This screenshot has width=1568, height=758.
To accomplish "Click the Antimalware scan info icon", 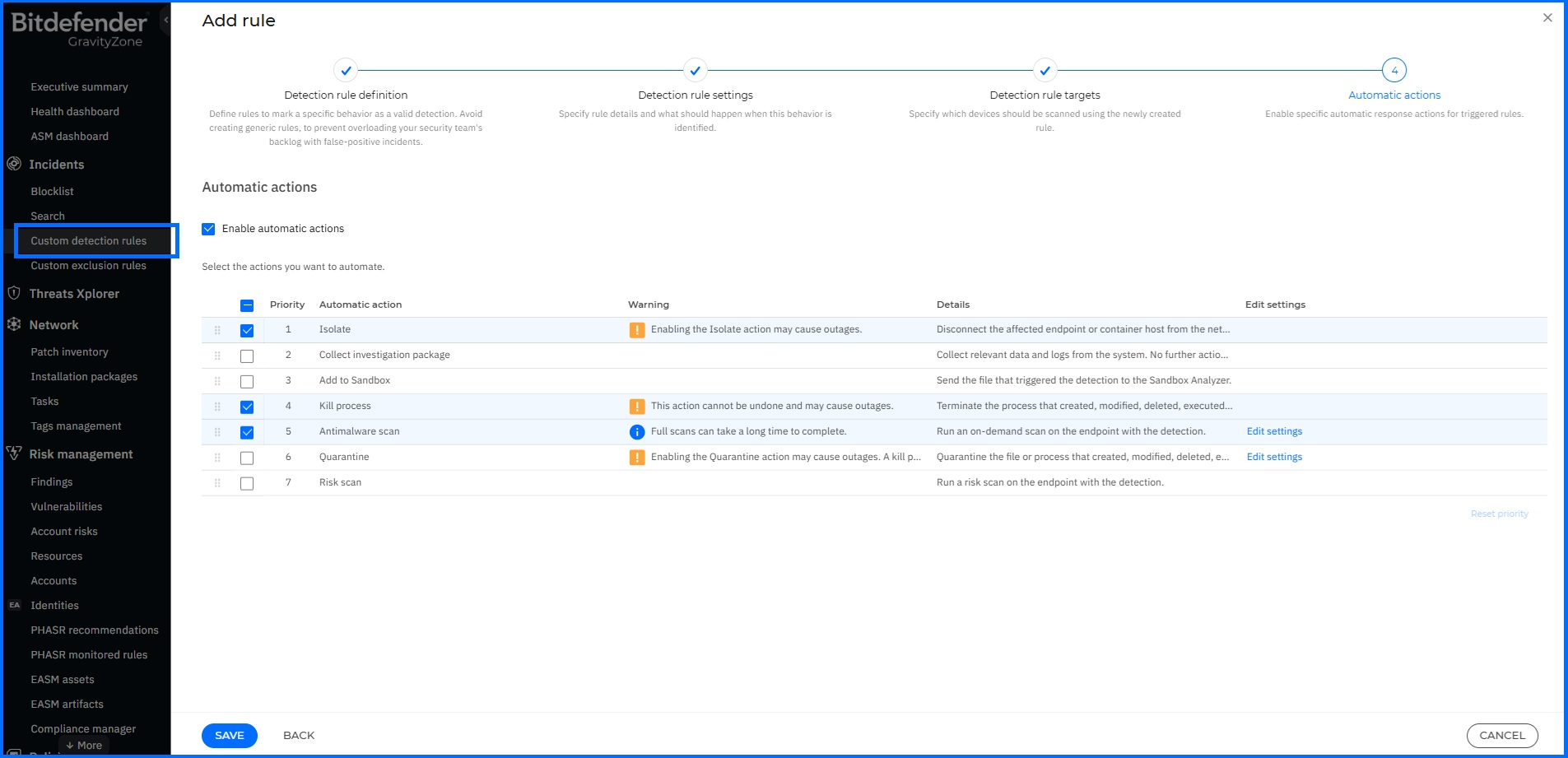I will click(x=635, y=430).
